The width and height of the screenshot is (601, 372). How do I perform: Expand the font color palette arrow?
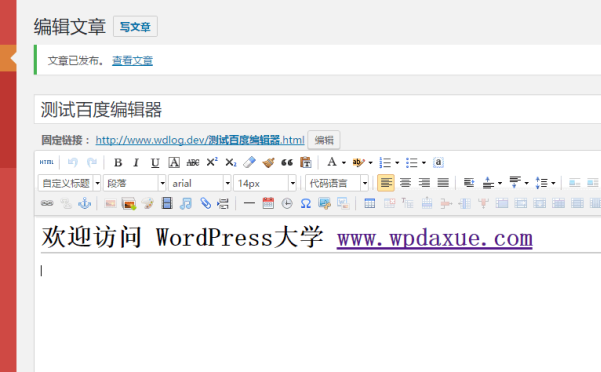tap(344, 163)
